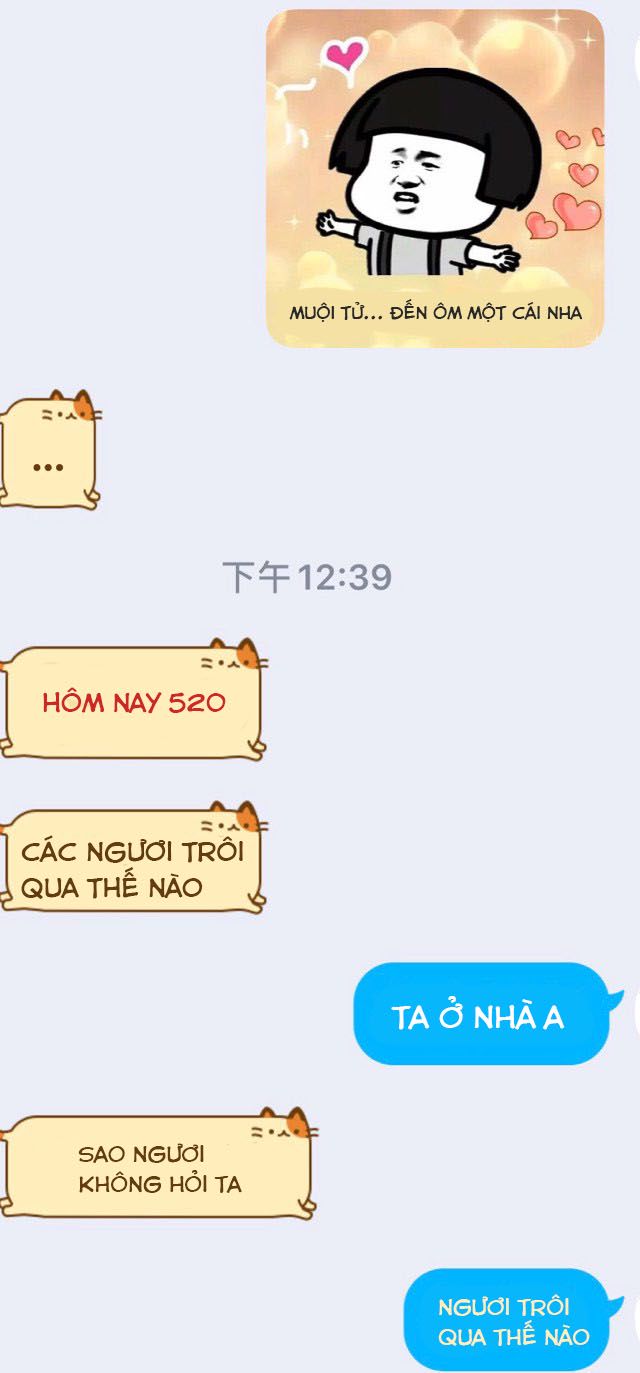
Task: Select the 'HÔM NAY 520' message bubble
Action: click(133, 700)
